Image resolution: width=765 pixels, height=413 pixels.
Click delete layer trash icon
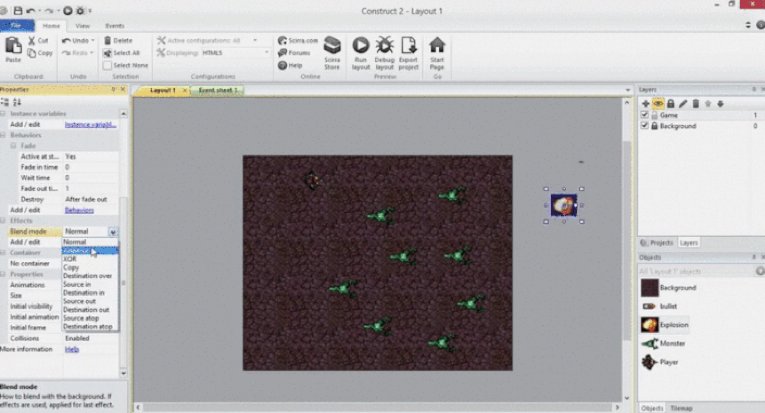point(696,103)
